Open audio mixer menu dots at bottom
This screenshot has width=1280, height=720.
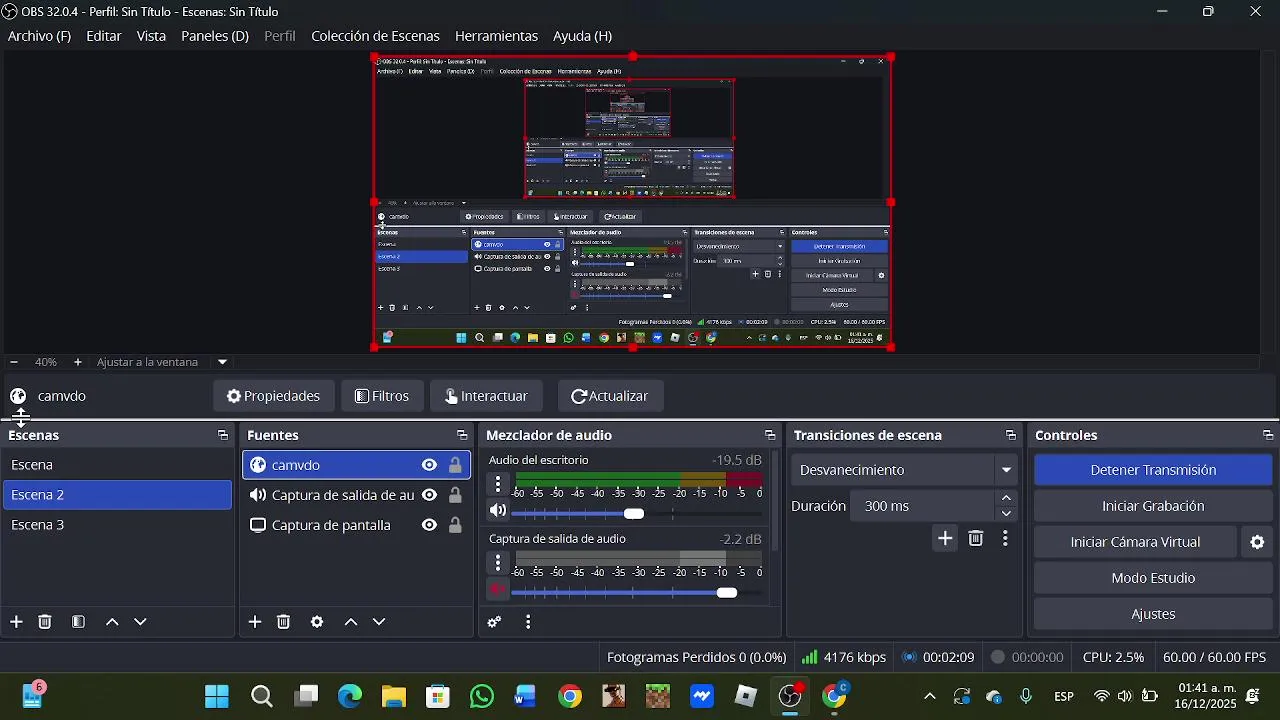528,622
